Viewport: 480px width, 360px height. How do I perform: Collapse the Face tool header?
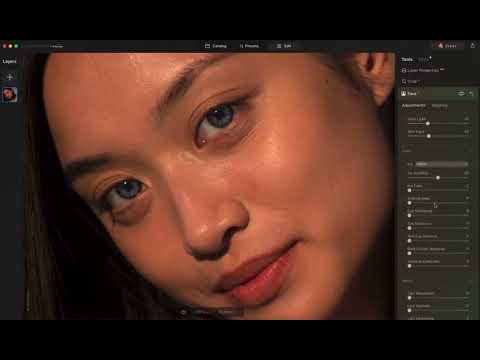(437, 94)
